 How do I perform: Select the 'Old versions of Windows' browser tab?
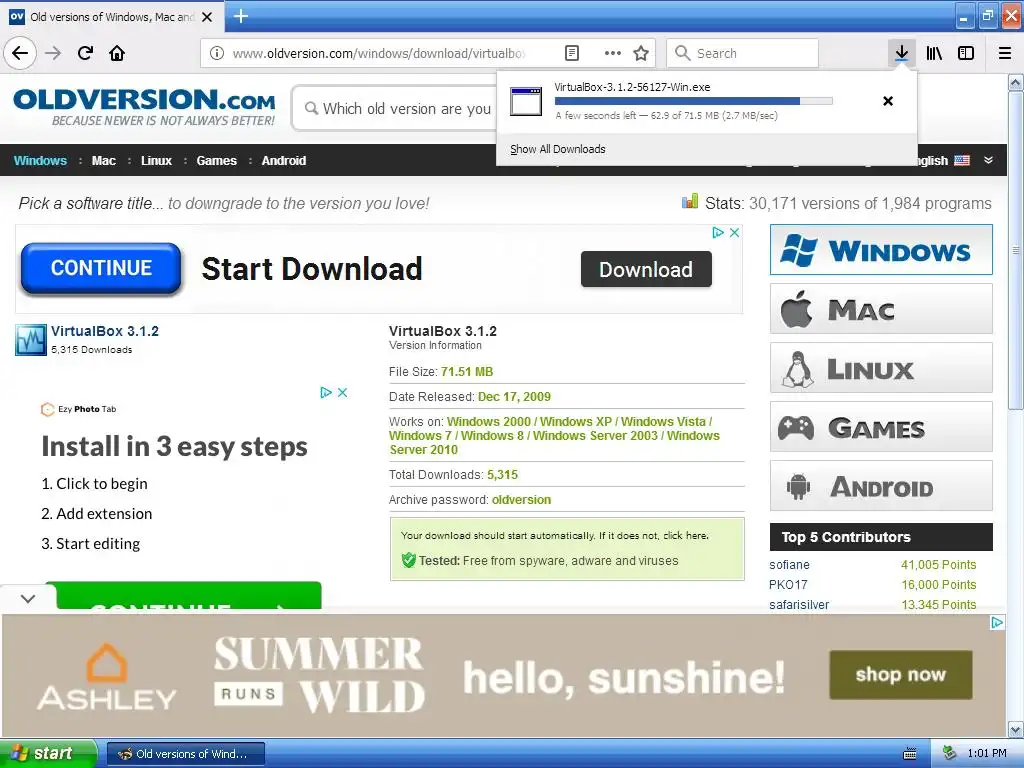[112, 17]
